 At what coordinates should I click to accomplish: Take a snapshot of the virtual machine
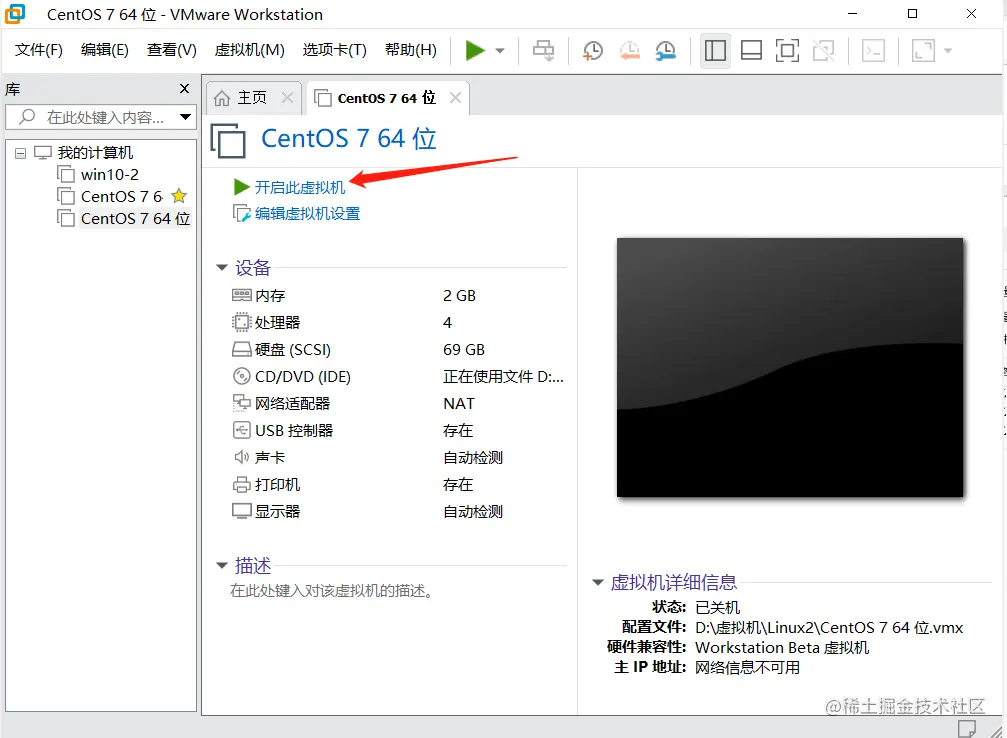pyautogui.click(x=592, y=50)
